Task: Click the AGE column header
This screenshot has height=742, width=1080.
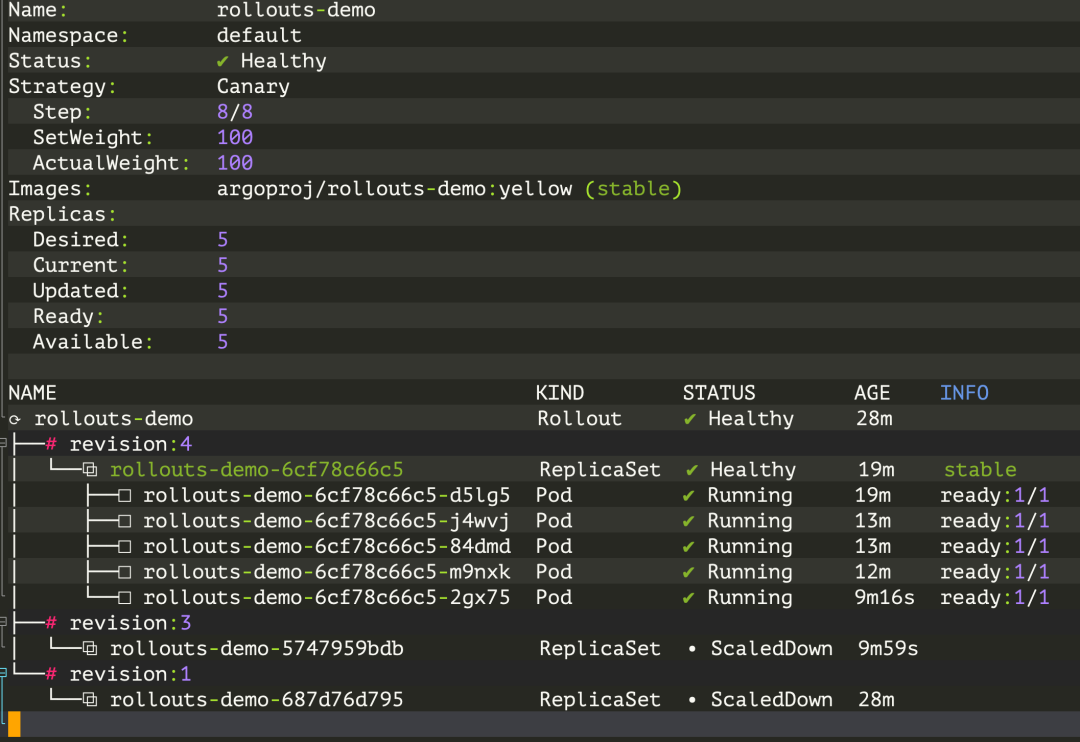Action: pyautogui.click(x=872, y=393)
